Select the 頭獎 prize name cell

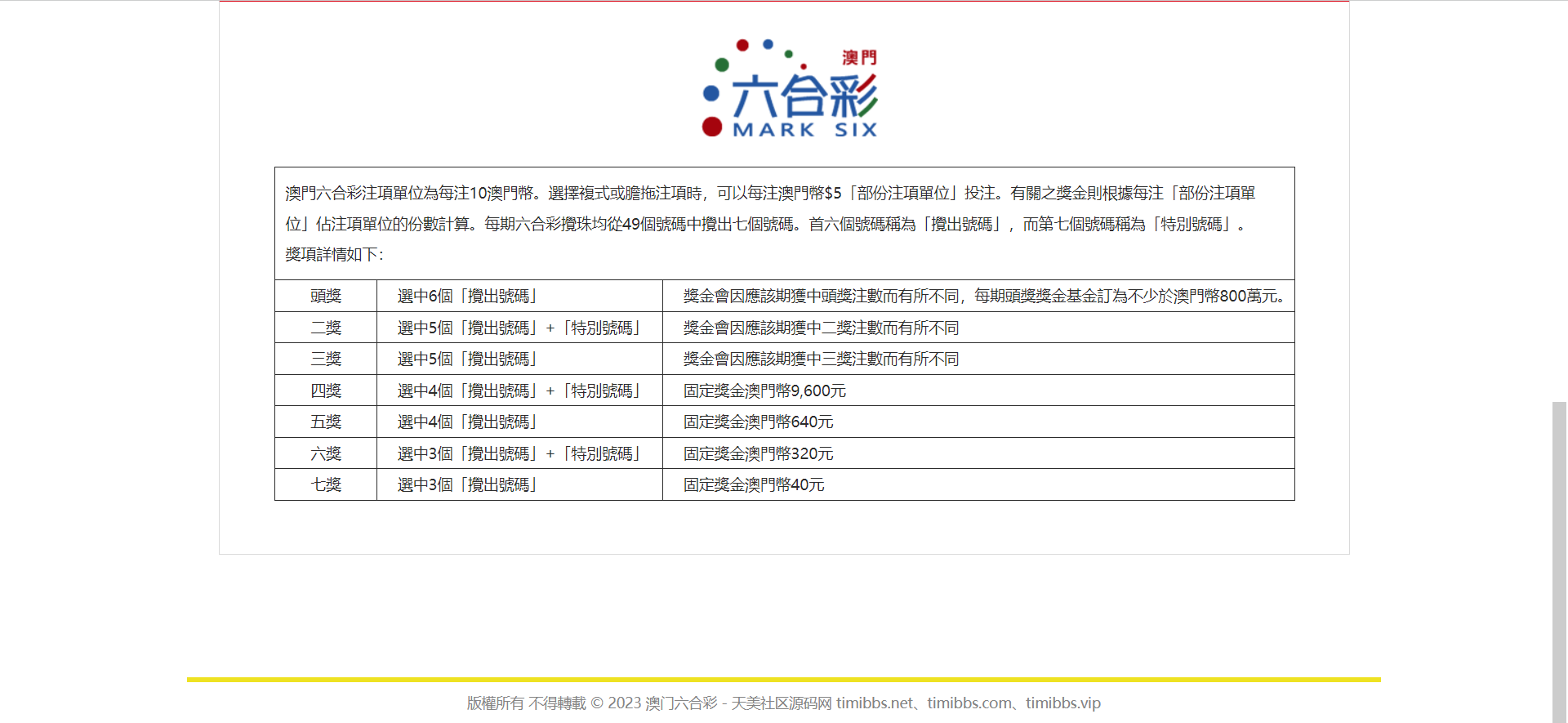pos(326,296)
